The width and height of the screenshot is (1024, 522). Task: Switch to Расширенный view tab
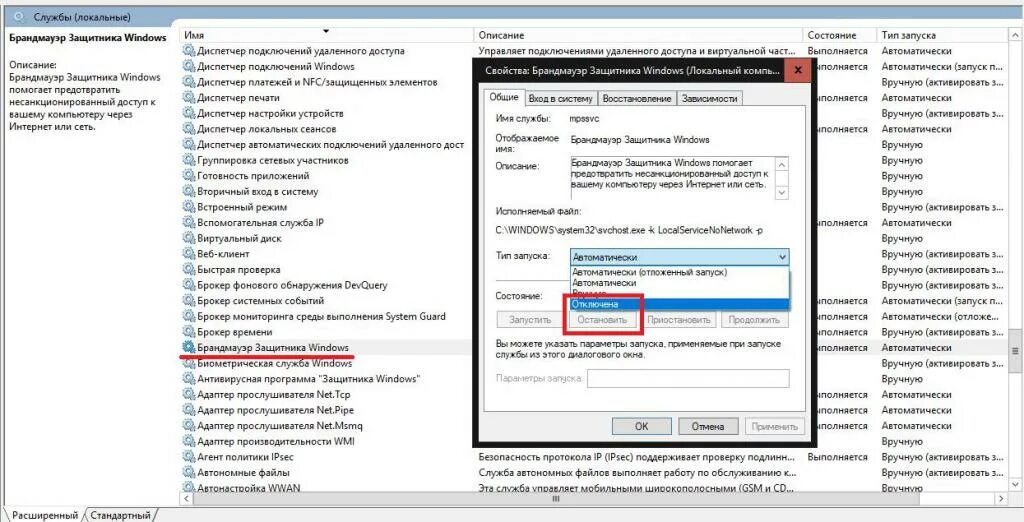point(45,515)
